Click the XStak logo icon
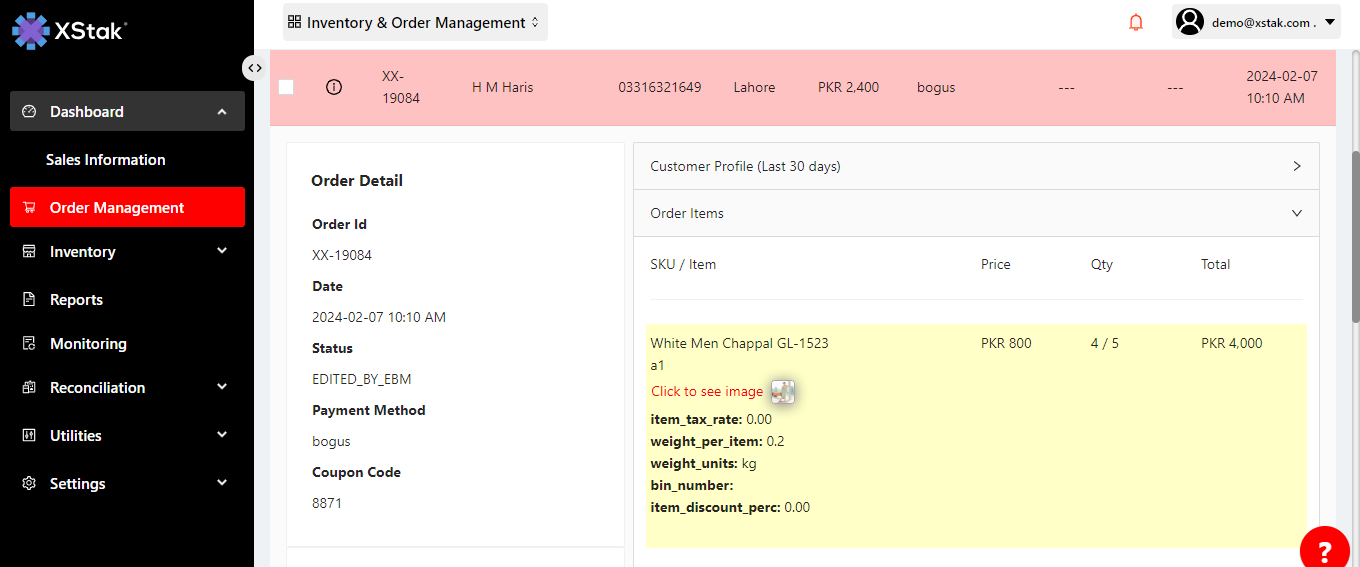The image size is (1360, 567). tap(30, 30)
